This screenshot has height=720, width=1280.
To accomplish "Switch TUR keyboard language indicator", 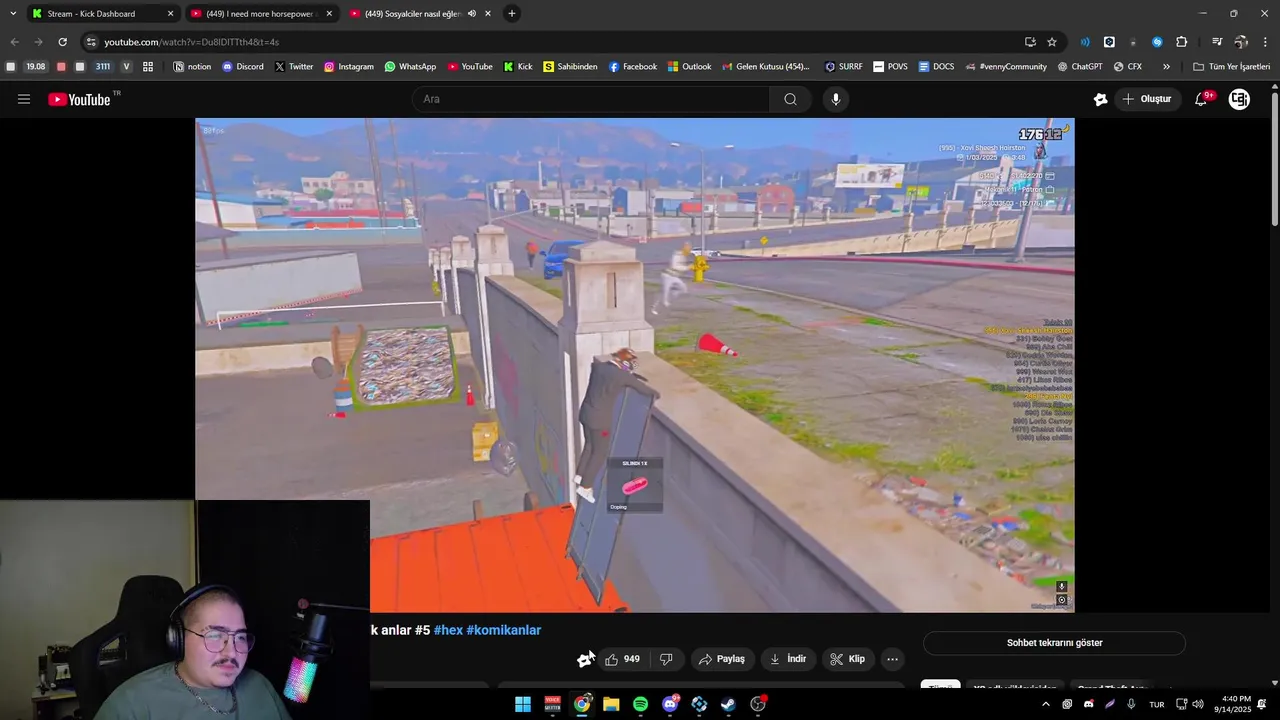I will (1157, 704).
